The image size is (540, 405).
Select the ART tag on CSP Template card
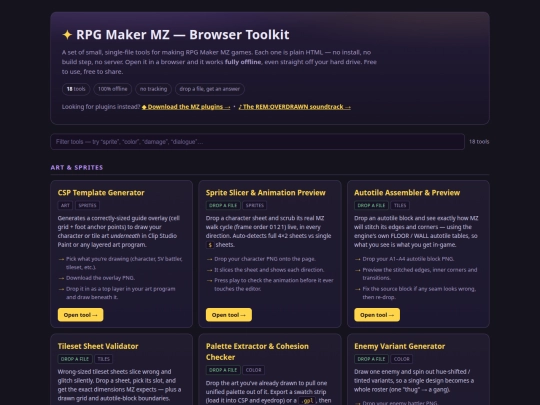tap(65, 206)
